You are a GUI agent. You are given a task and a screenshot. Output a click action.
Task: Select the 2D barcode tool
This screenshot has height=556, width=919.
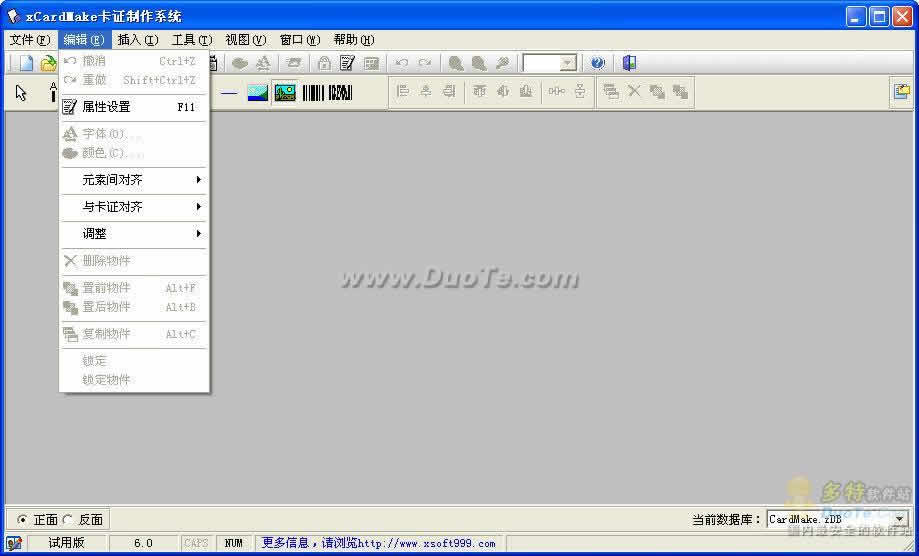point(341,93)
